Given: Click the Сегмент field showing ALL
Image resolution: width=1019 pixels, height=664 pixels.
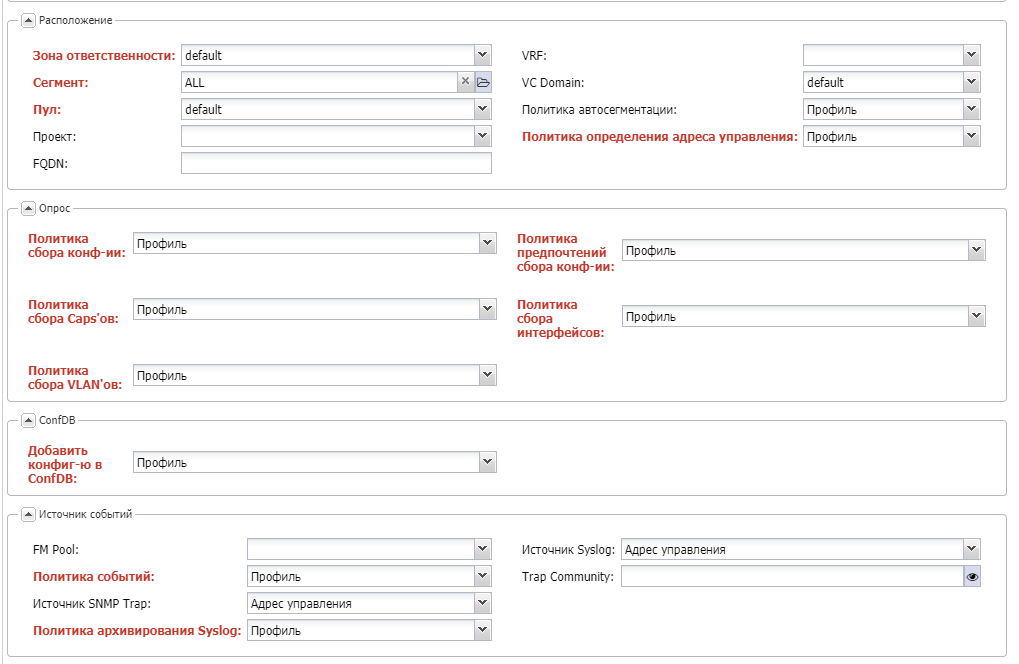Looking at the screenshot, I should 320,83.
